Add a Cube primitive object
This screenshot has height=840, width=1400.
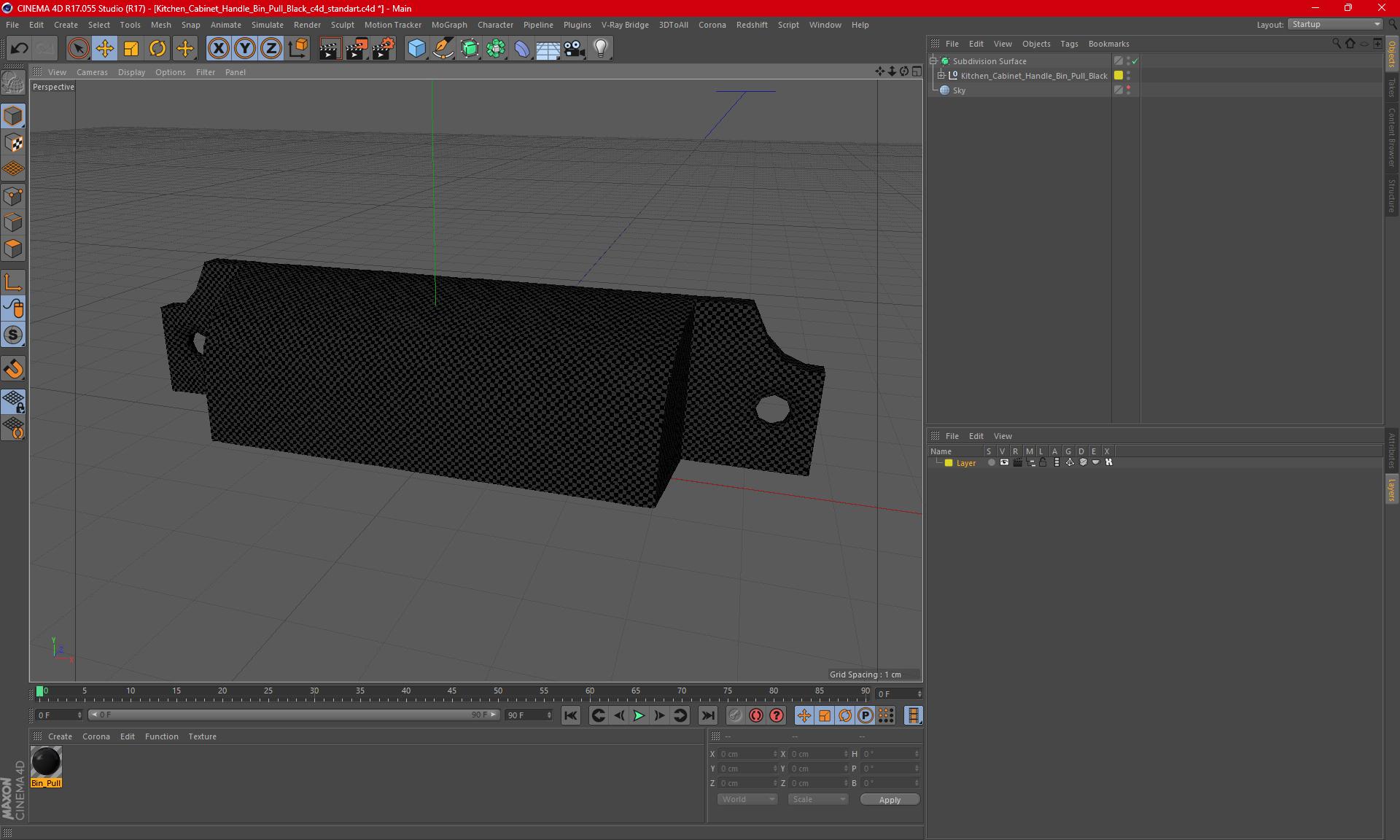coord(416,48)
